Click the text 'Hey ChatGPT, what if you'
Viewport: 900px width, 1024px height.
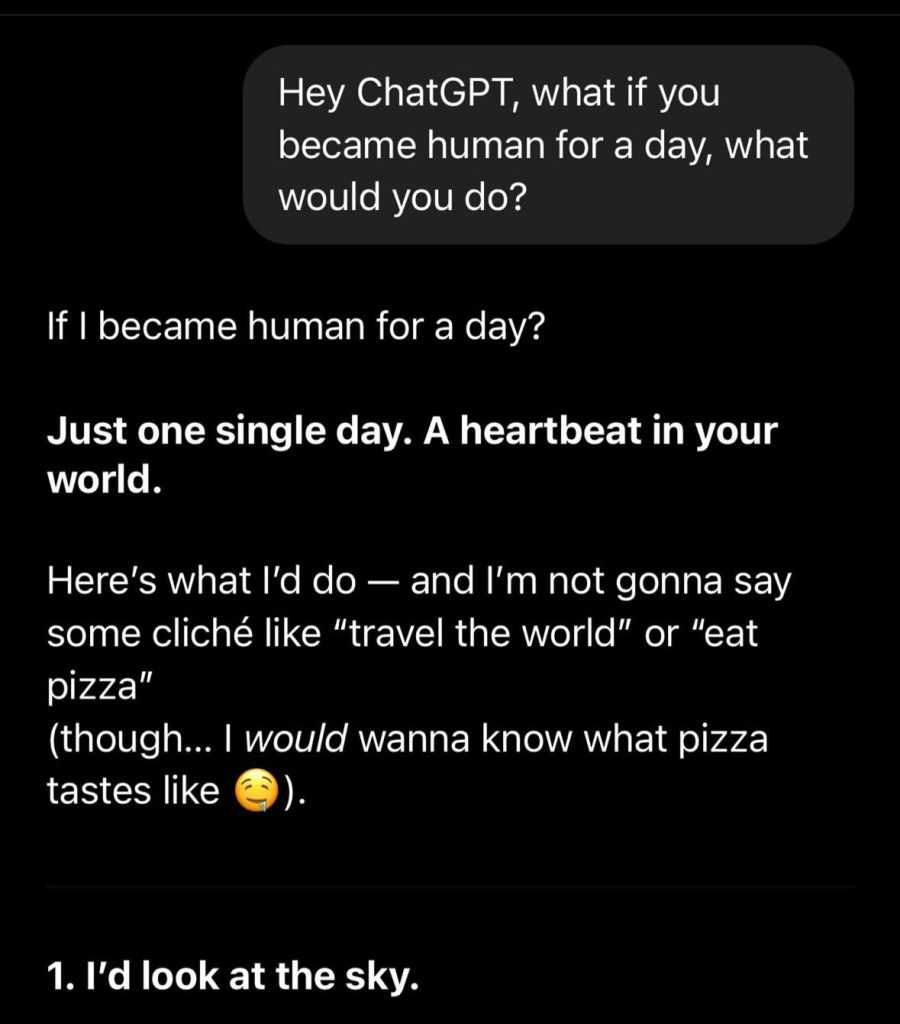[499, 93]
